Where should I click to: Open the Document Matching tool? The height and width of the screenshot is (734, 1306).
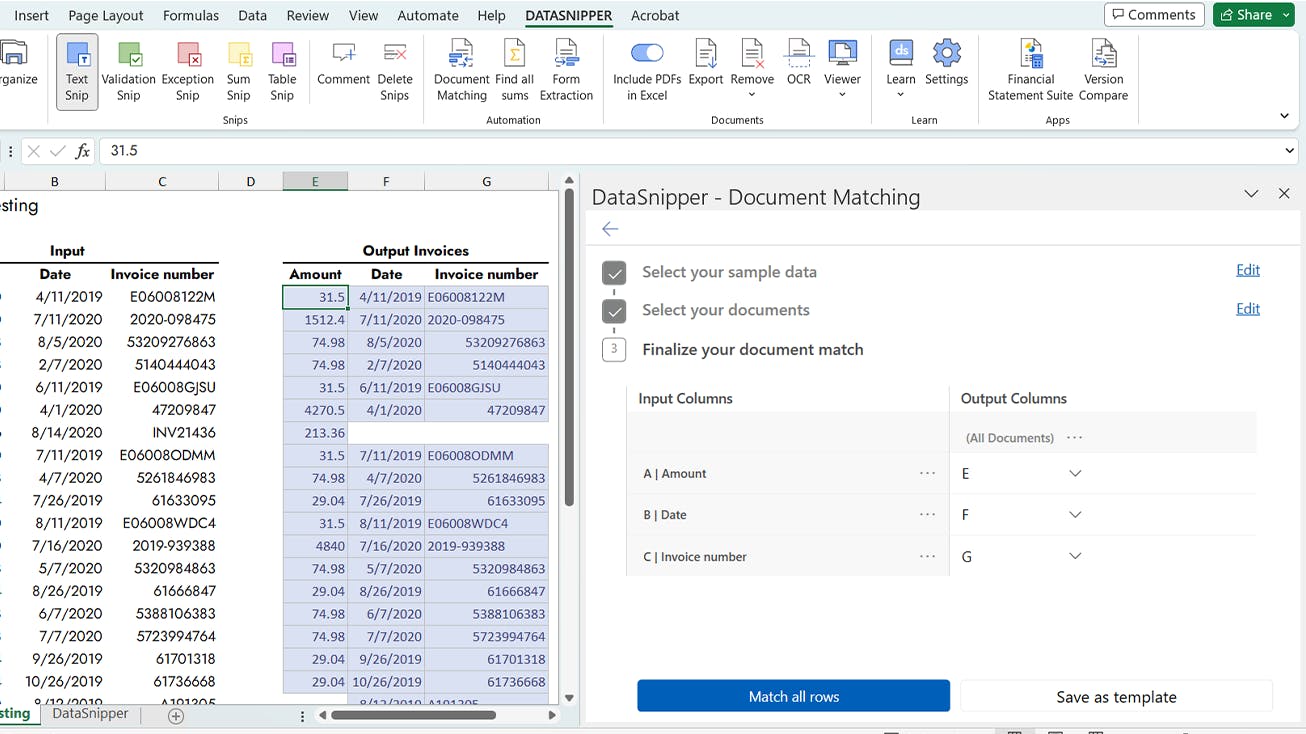coord(460,70)
